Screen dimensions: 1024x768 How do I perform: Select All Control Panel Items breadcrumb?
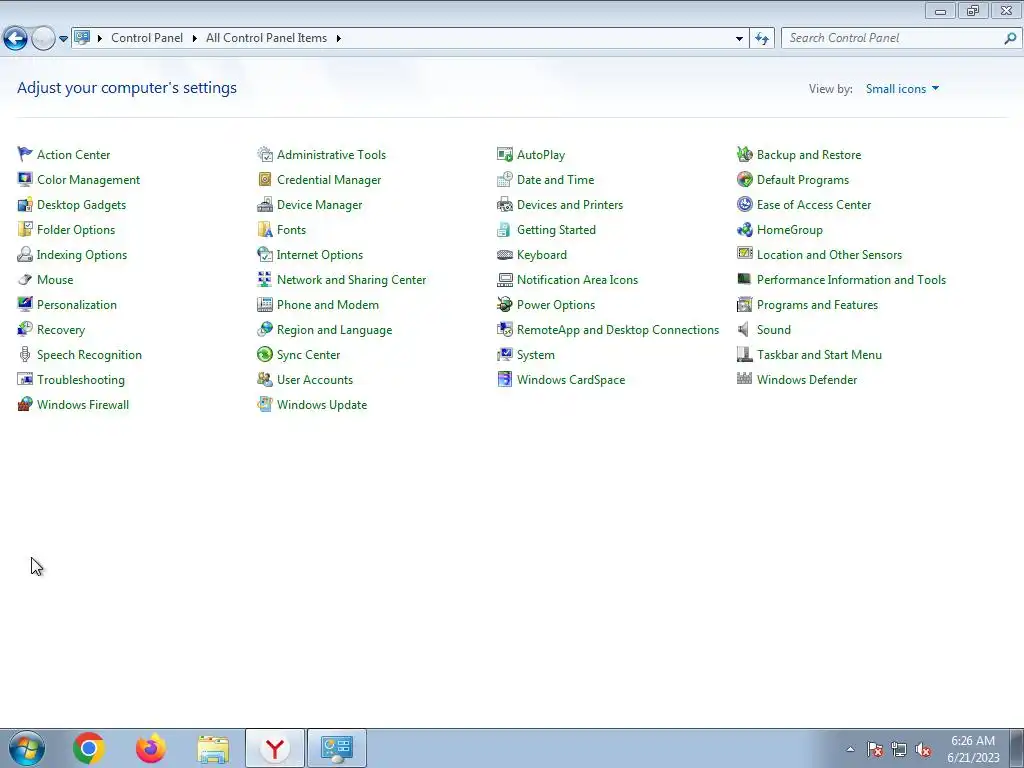tap(266, 38)
